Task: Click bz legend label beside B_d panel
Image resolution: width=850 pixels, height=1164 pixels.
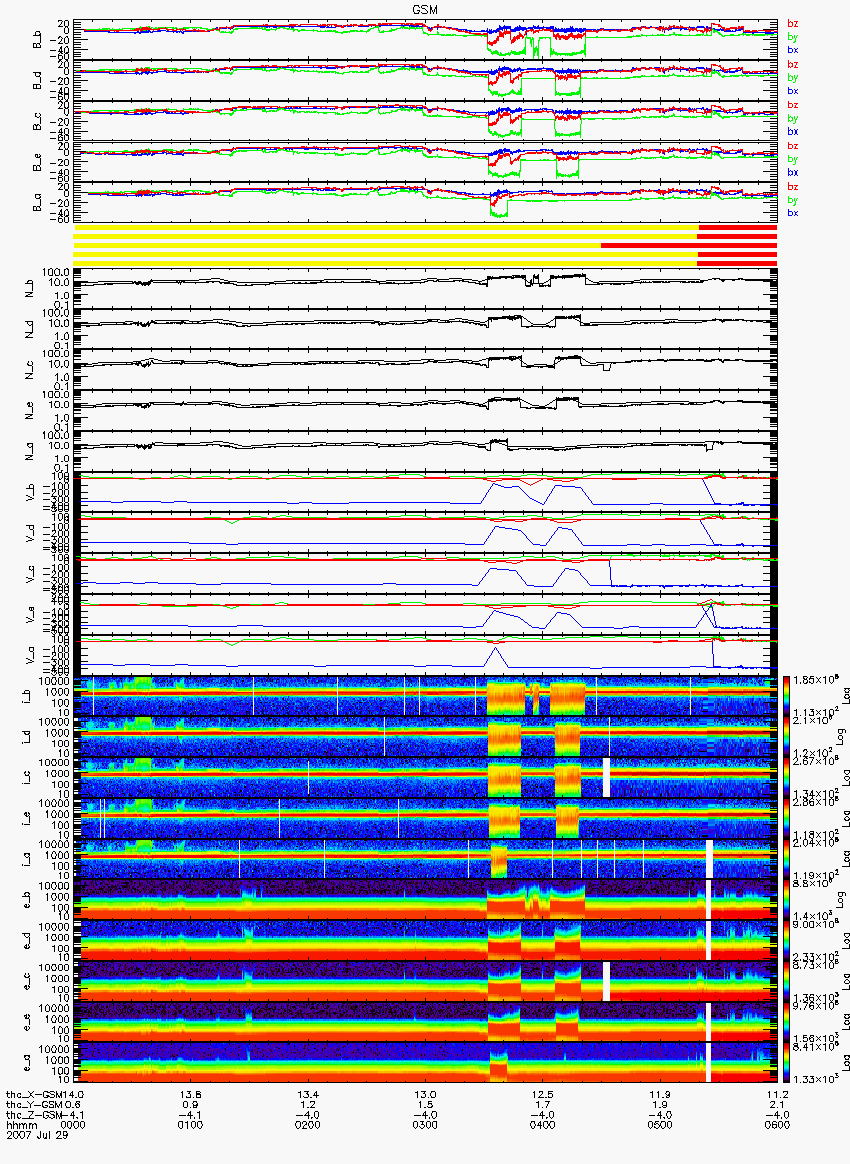Action: point(793,65)
